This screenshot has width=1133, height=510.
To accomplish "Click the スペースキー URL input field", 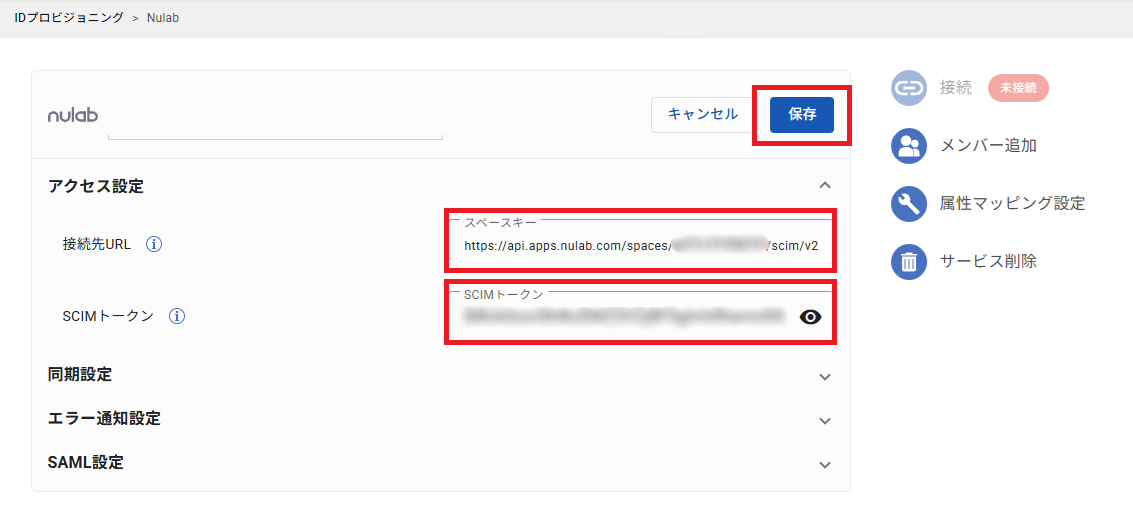I will pos(641,242).
